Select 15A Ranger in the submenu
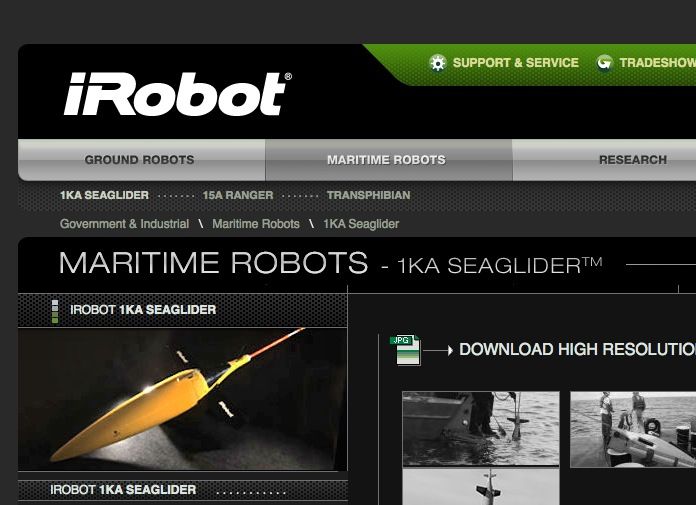696x505 pixels. click(x=238, y=195)
